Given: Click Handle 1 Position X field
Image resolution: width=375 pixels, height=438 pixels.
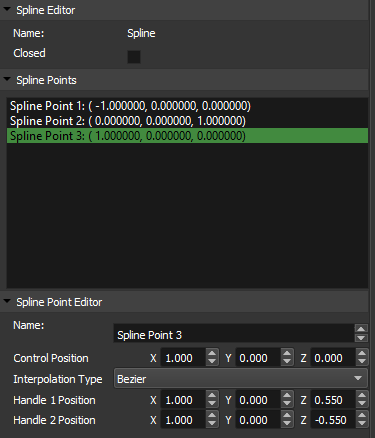Looking at the screenshot, I should [x=183, y=399].
